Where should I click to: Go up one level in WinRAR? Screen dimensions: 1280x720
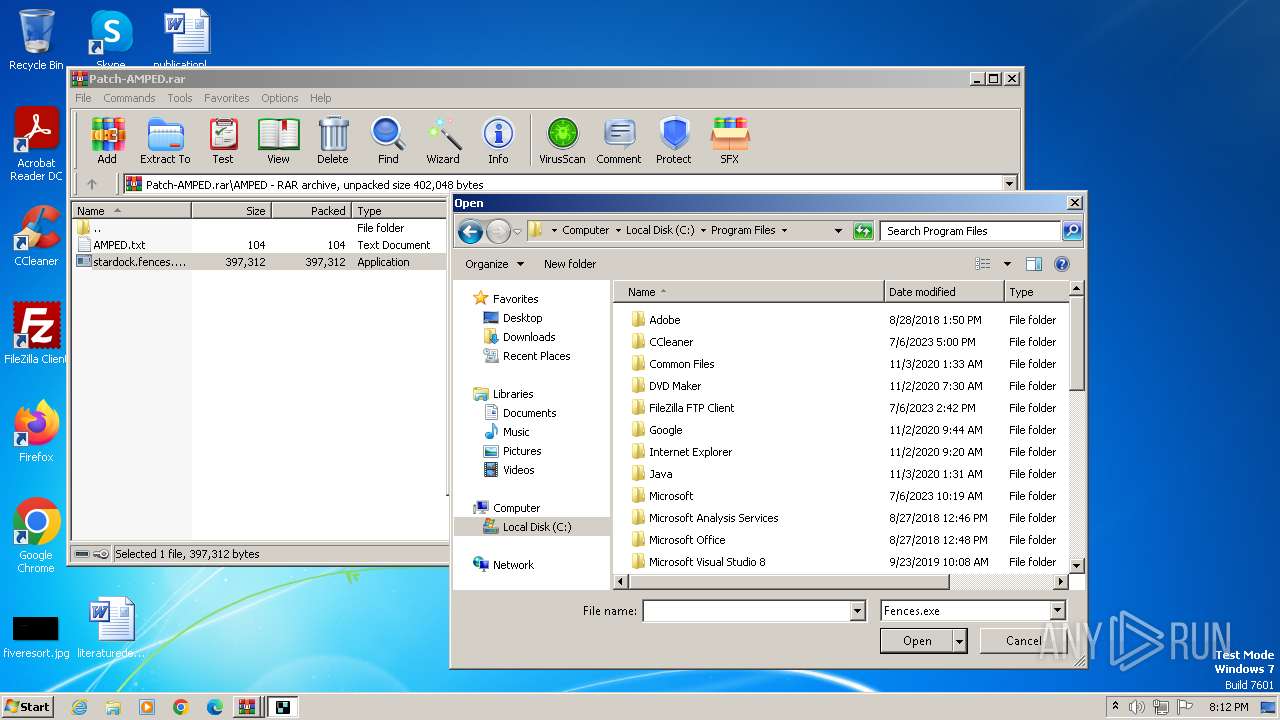[x=92, y=184]
